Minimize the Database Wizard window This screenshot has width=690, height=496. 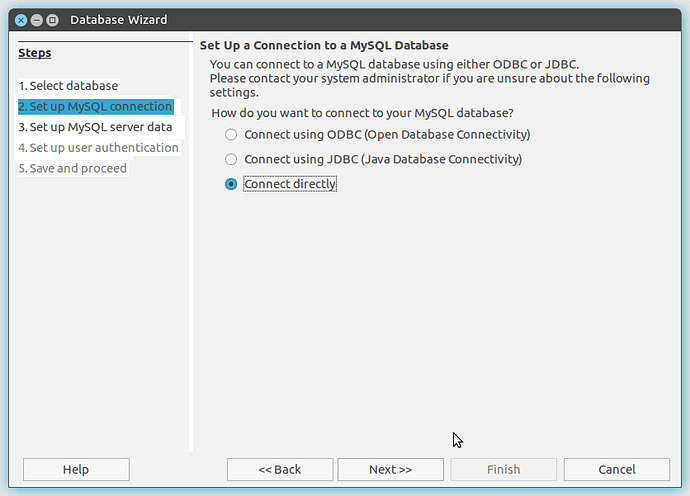pos(37,20)
